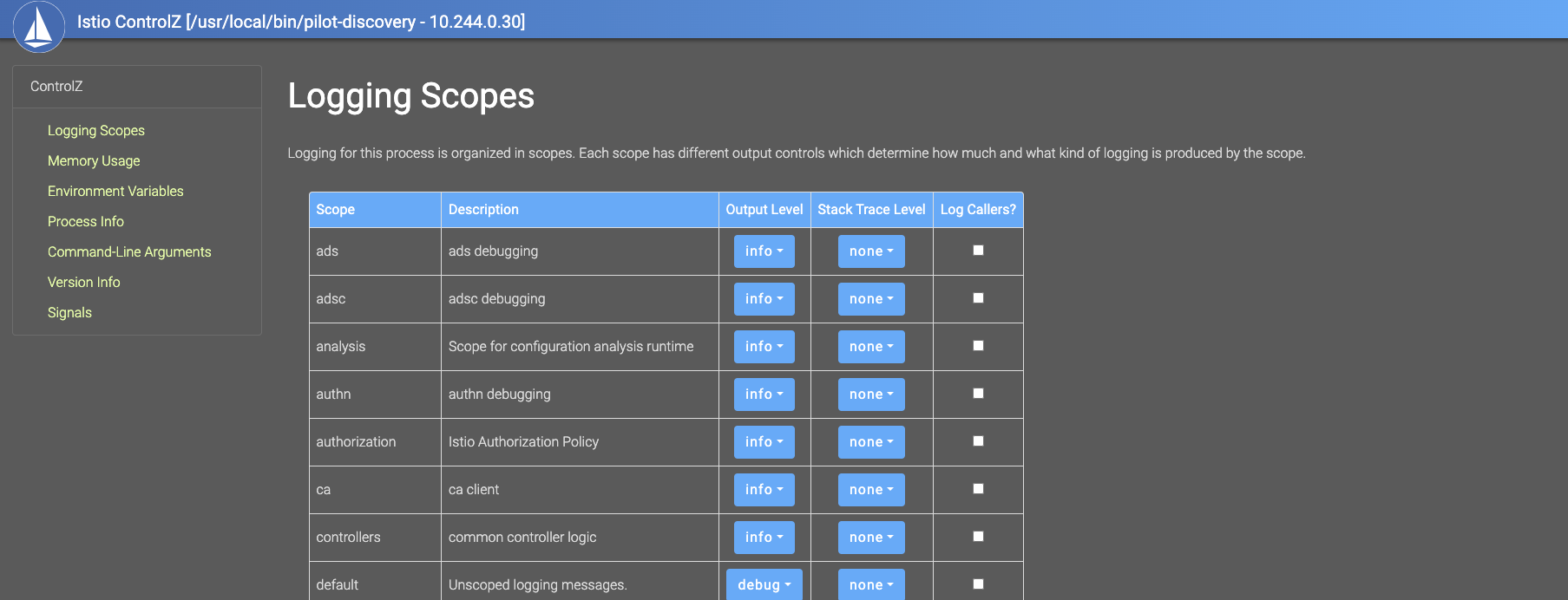Click the Log Callers? column header

(978, 210)
